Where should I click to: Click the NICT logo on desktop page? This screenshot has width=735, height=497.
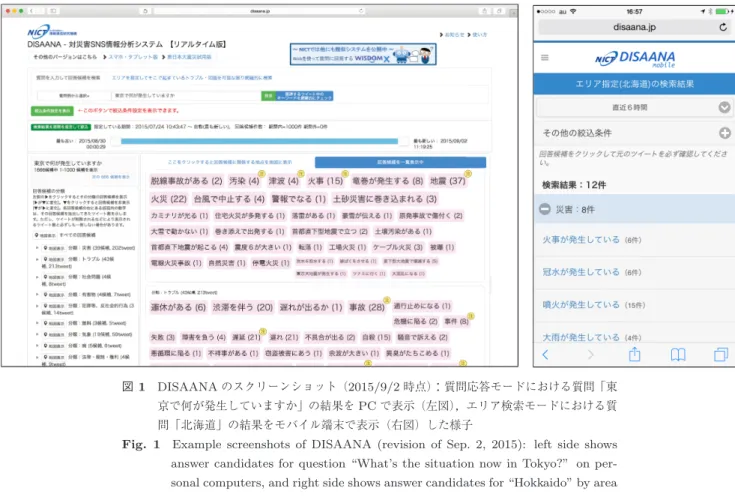(52, 31)
